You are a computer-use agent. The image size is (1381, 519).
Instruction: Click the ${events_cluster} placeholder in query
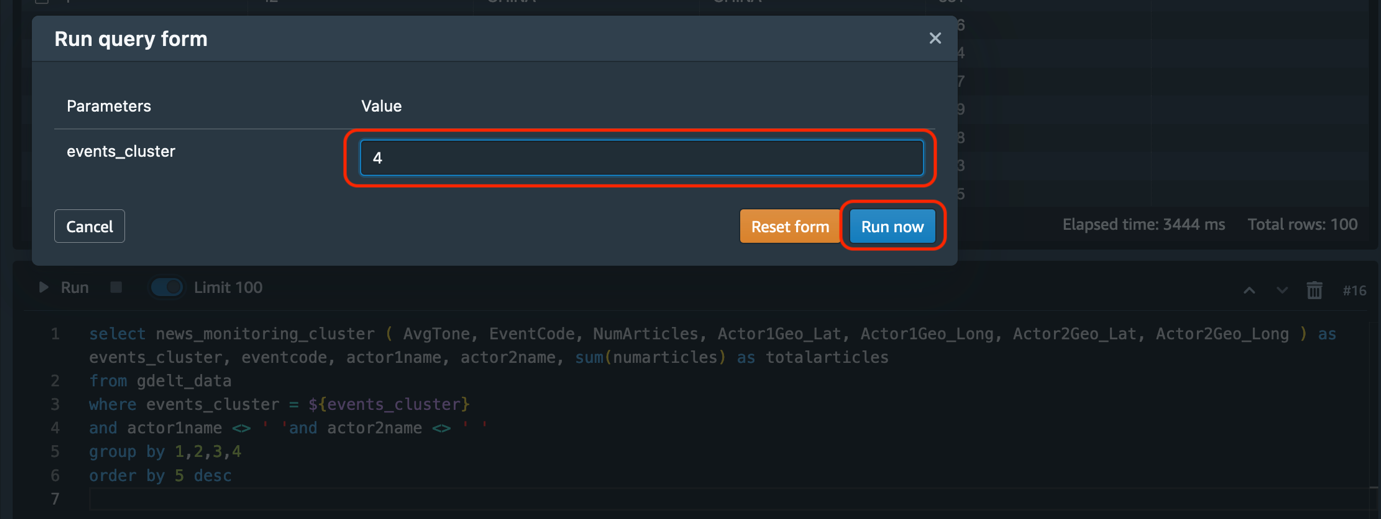point(389,405)
